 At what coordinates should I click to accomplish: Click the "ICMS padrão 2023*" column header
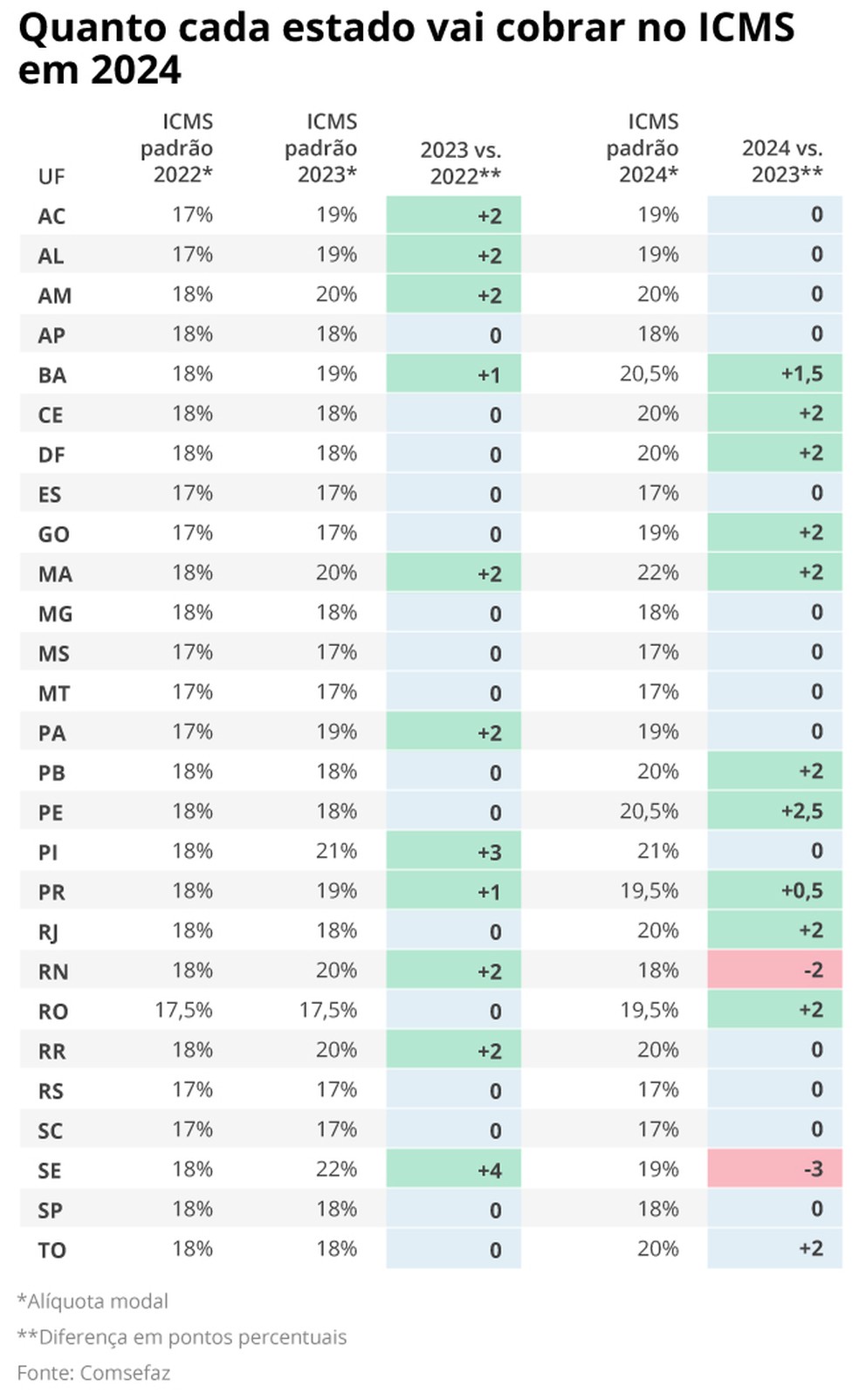coord(321,148)
